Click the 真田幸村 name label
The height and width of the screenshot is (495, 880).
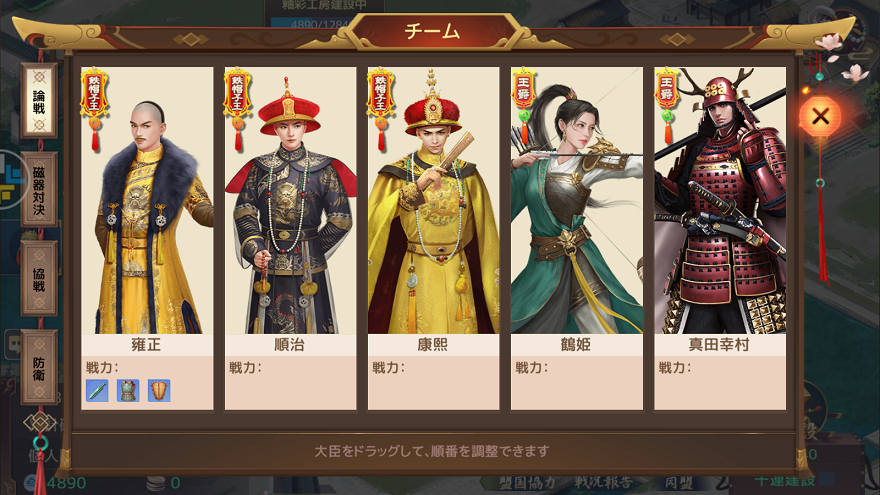coord(719,344)
